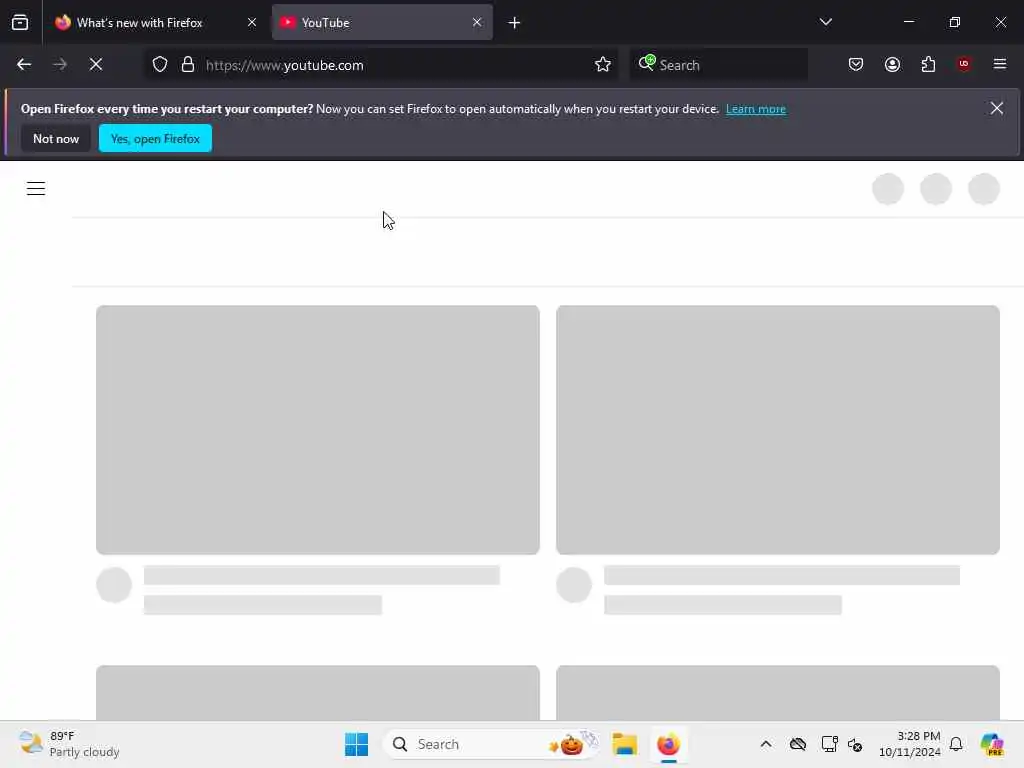Open the tracking protection shield
This screenshot has height=768, width=1024.
click(160, 65)
